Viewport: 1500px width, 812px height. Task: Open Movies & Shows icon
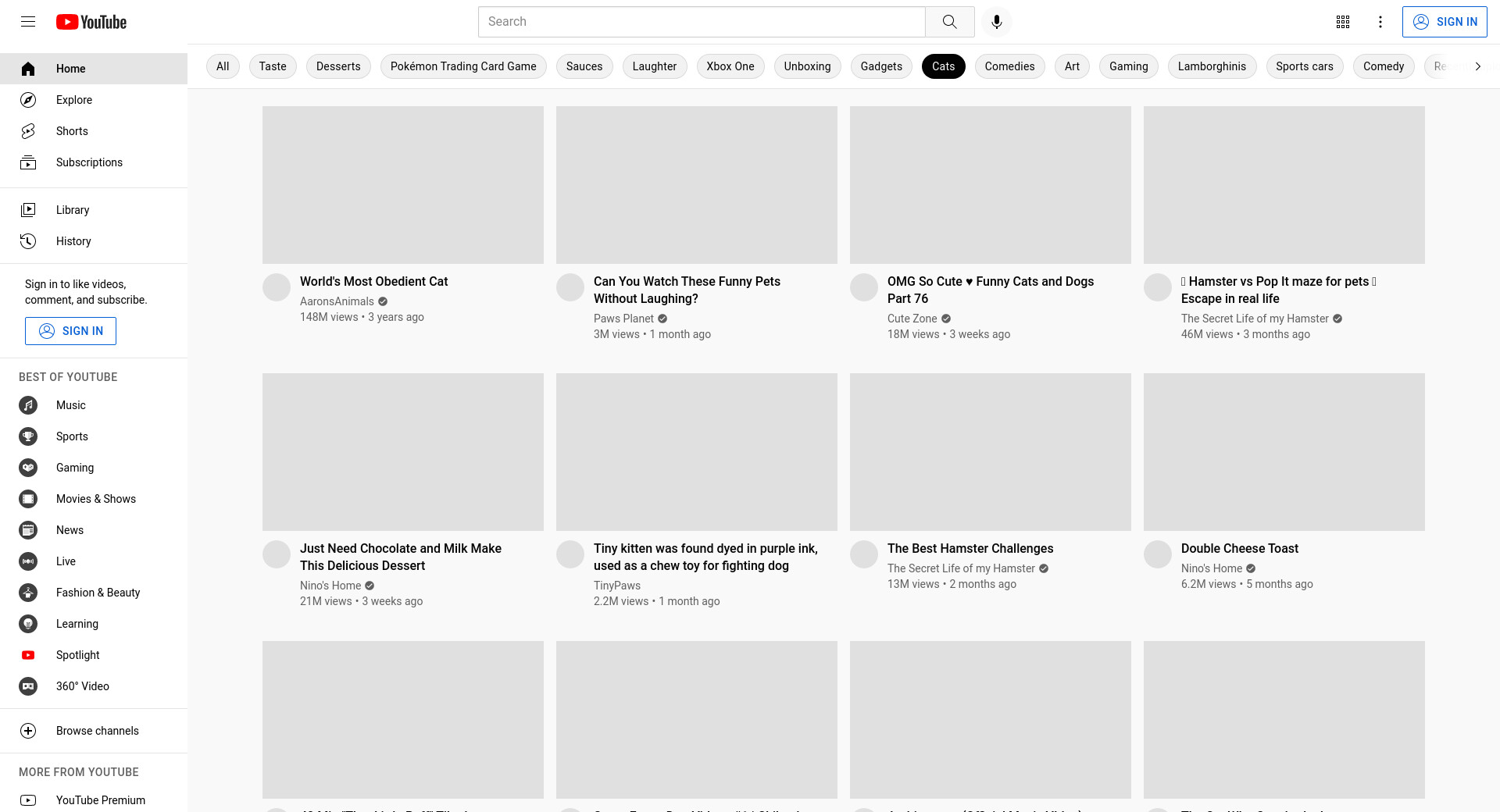[x=28, y=499]
